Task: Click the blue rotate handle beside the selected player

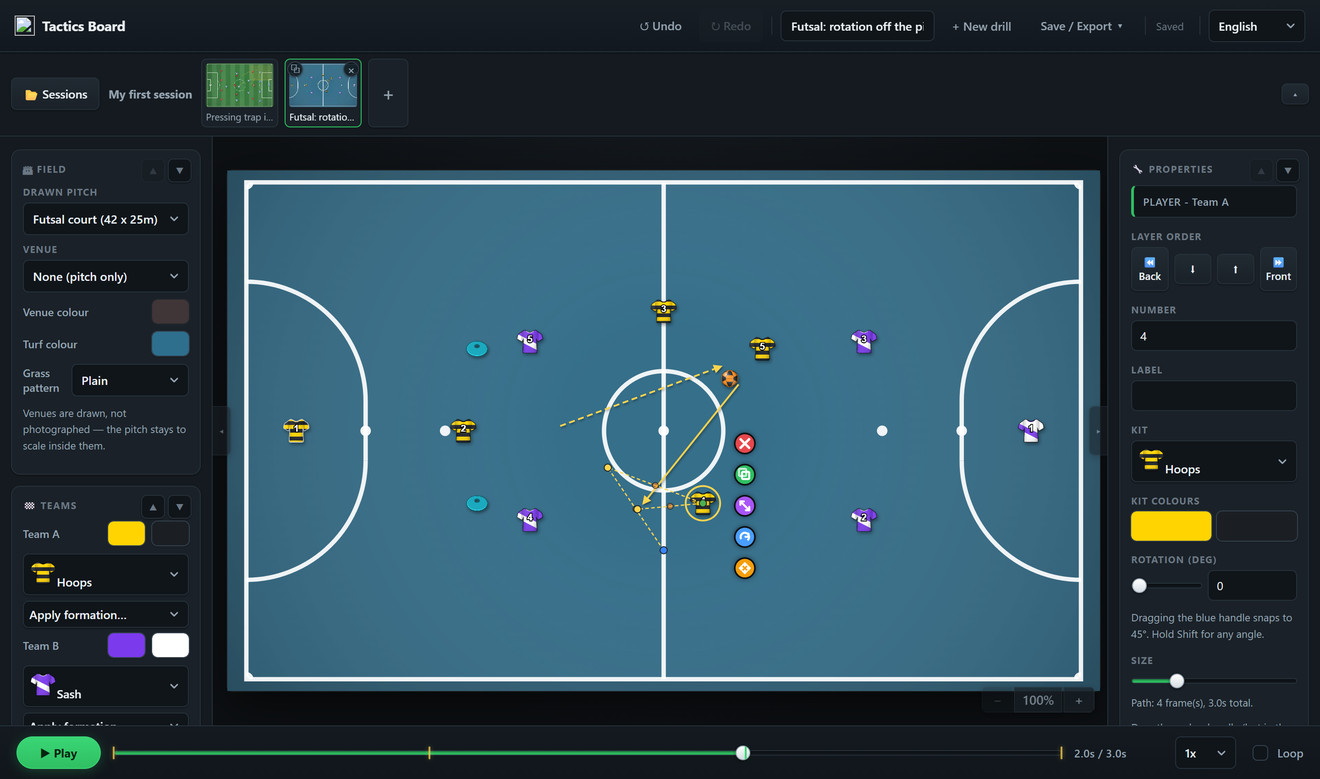Action: coord(744,537)
